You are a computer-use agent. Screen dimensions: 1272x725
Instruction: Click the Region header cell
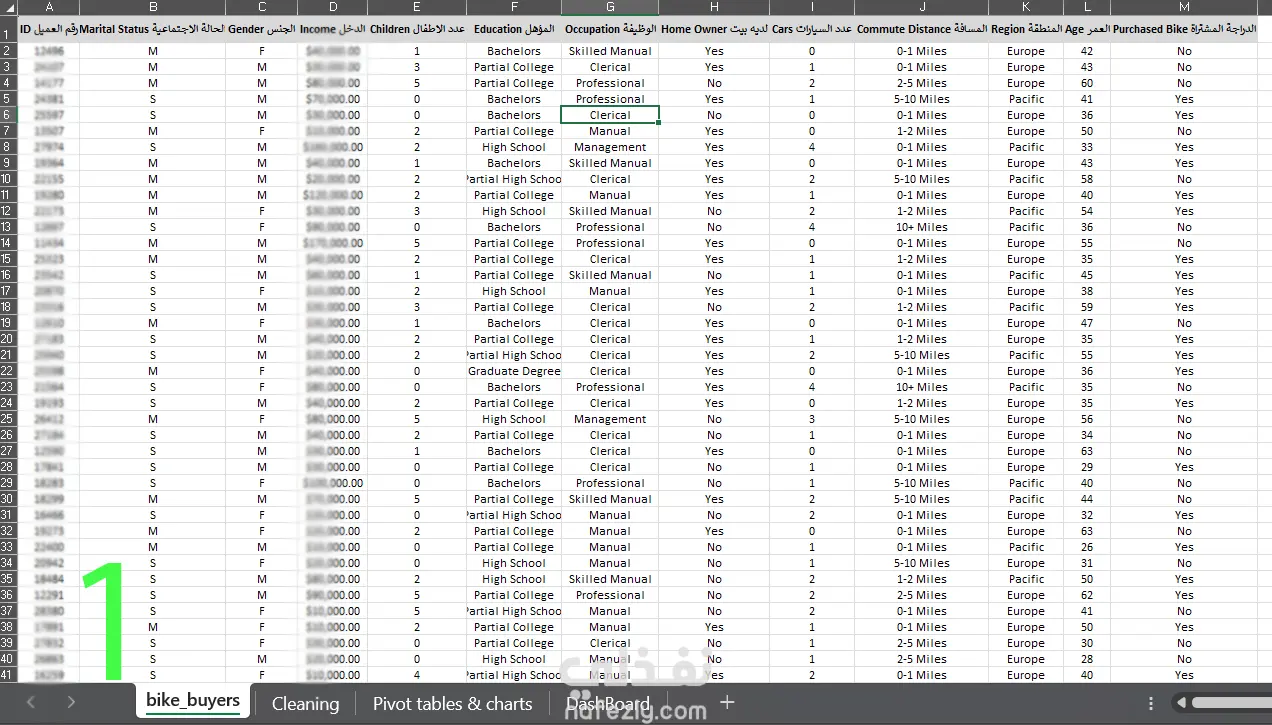pos(1026,29)
